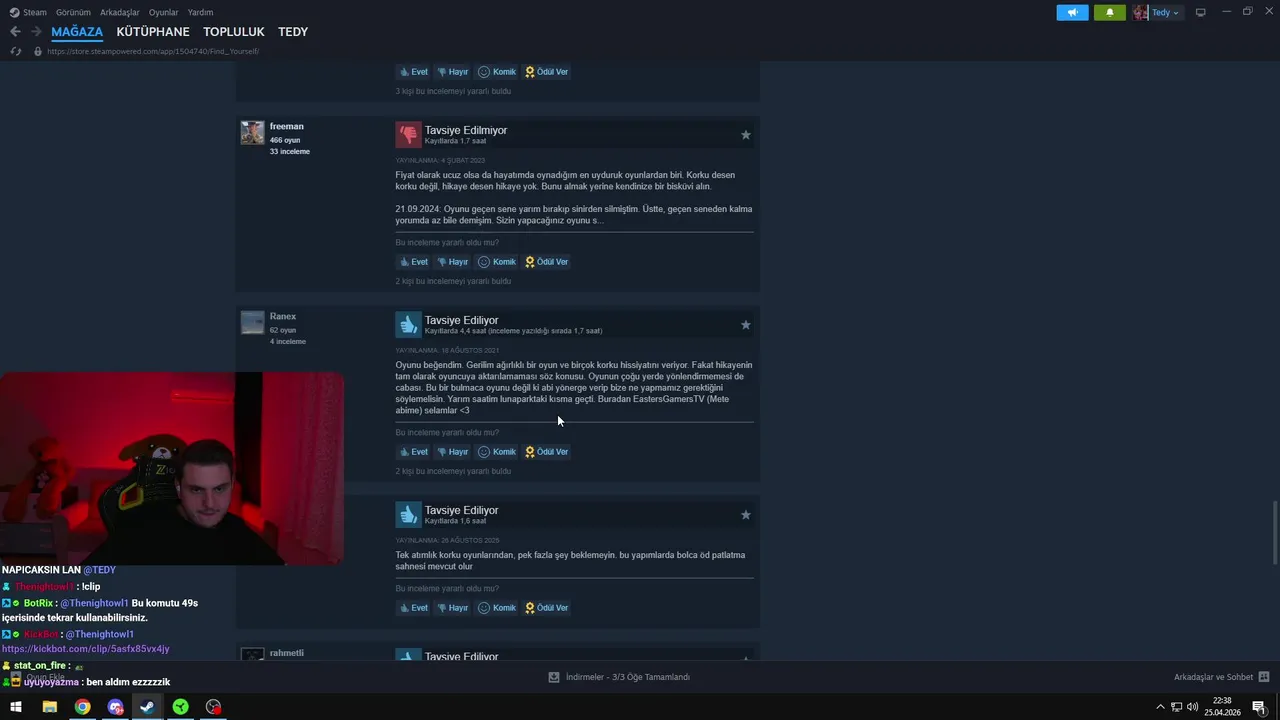Click Ödül Ver on the 1,6 saat review

pyautogui.click(x=547, y=608)
